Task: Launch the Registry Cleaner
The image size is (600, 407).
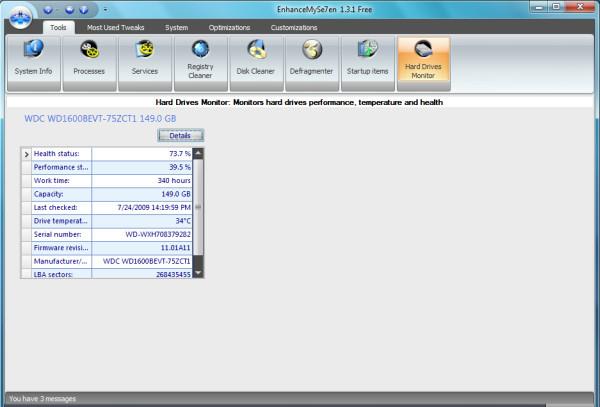Action: point(200,61)
